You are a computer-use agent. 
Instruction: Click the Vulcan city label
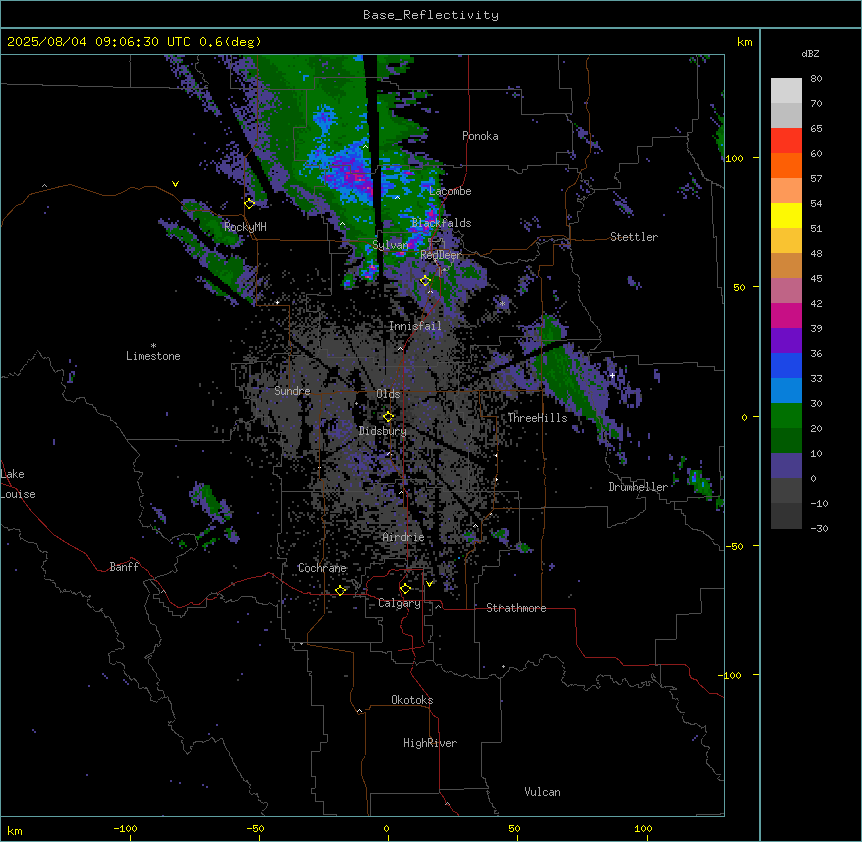point(543,792)
